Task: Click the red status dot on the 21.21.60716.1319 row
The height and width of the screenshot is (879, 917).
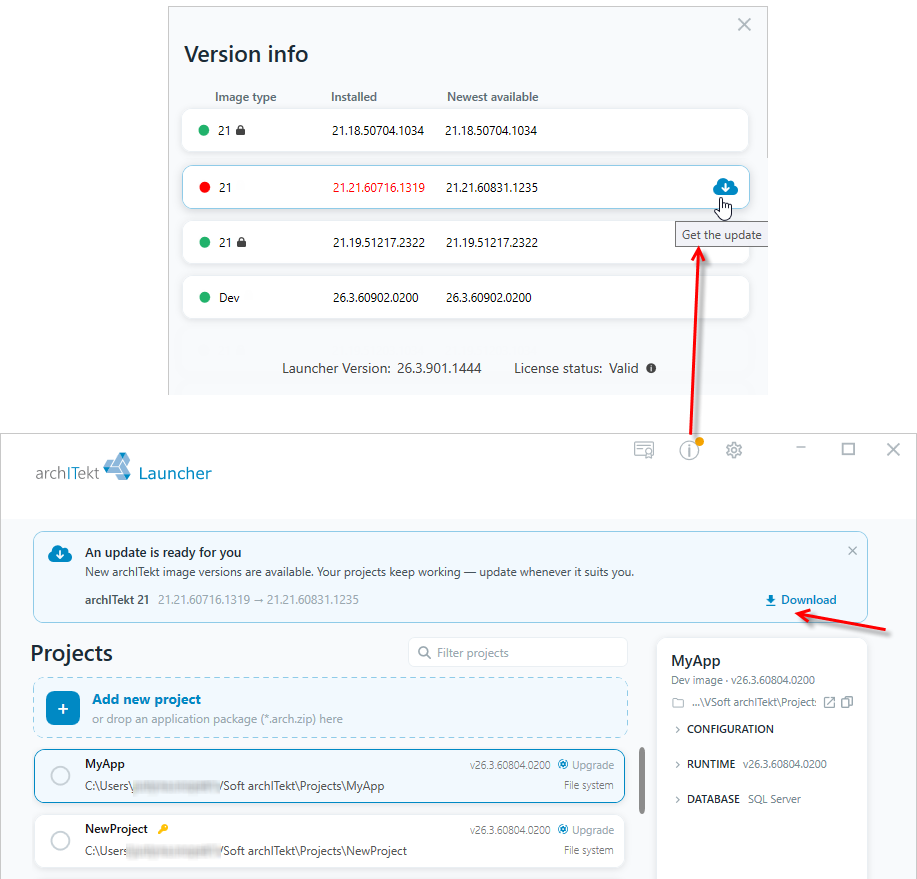Action: (205, 187)
